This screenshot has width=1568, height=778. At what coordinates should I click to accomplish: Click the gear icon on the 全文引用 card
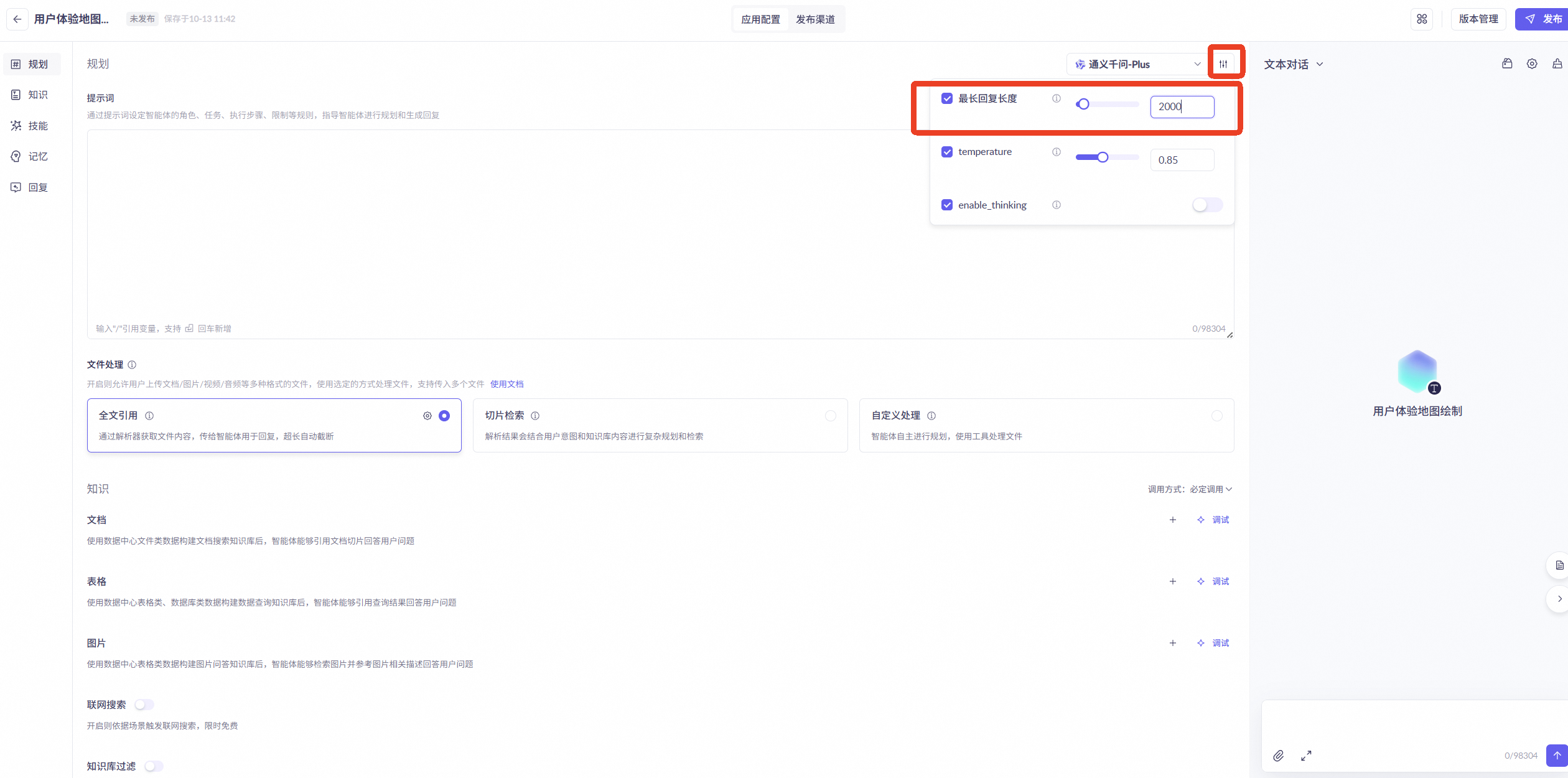point(427,416)
